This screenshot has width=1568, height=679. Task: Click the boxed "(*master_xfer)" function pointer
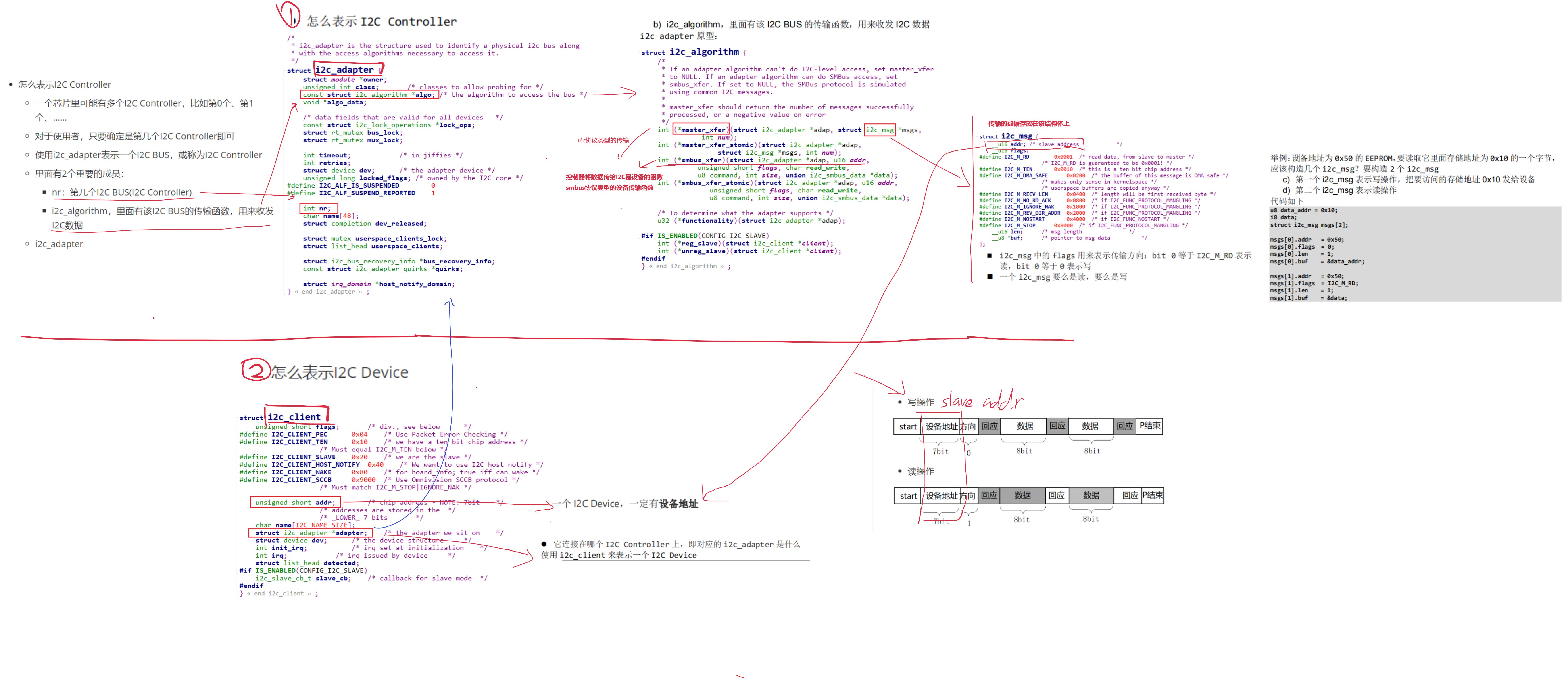(x=701, y=130)
